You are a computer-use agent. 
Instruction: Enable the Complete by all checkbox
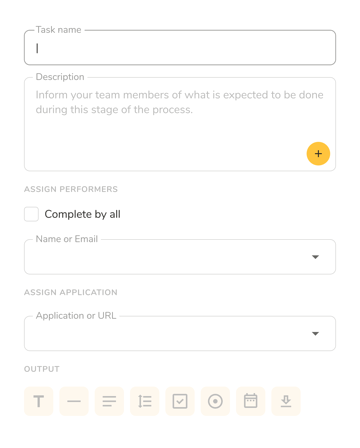[x=31, y=214]
